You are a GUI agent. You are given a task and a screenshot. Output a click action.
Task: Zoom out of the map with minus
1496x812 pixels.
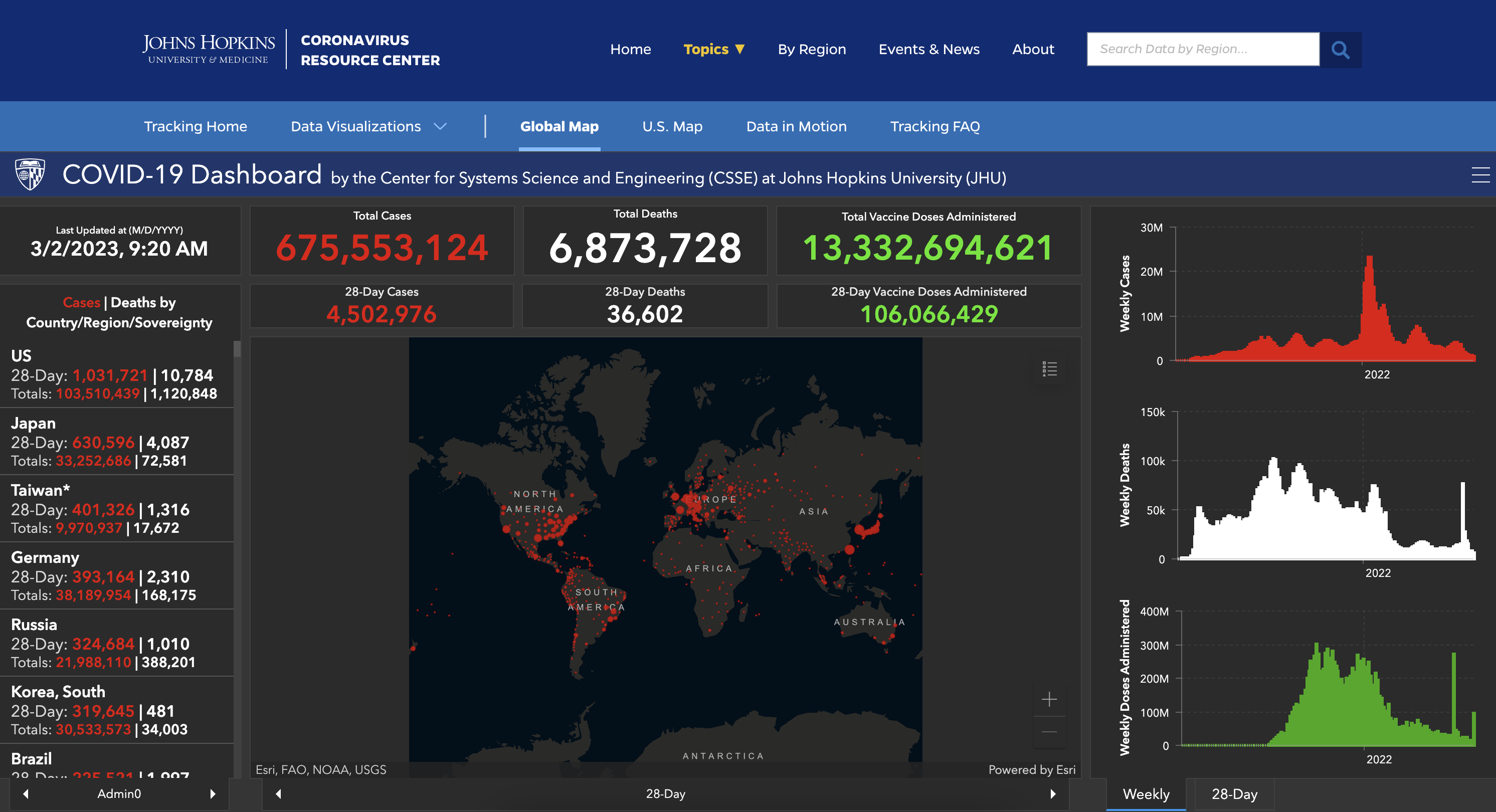click(1049, 732)
